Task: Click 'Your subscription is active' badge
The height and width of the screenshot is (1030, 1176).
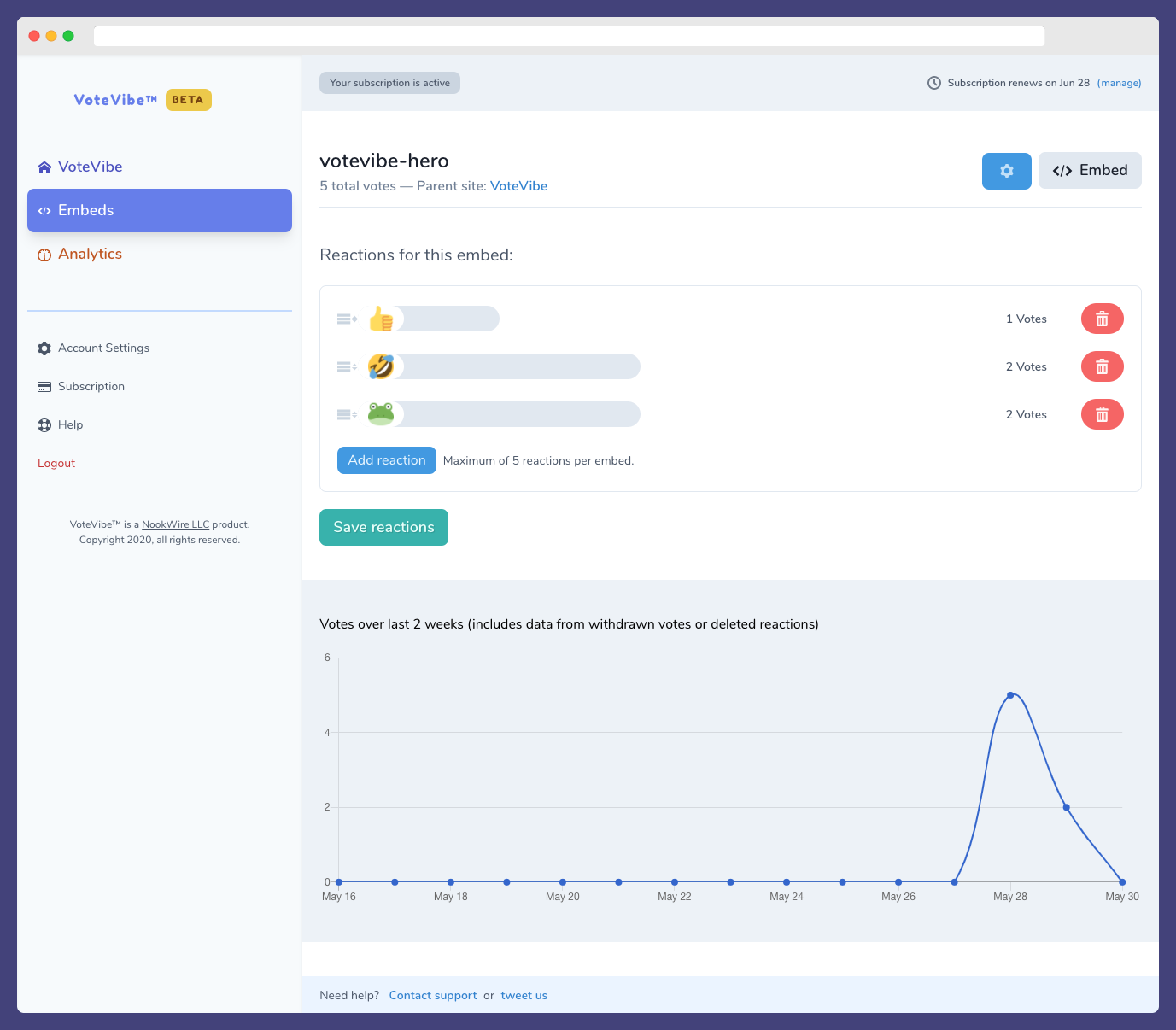Action: click(x=389, y=83)
